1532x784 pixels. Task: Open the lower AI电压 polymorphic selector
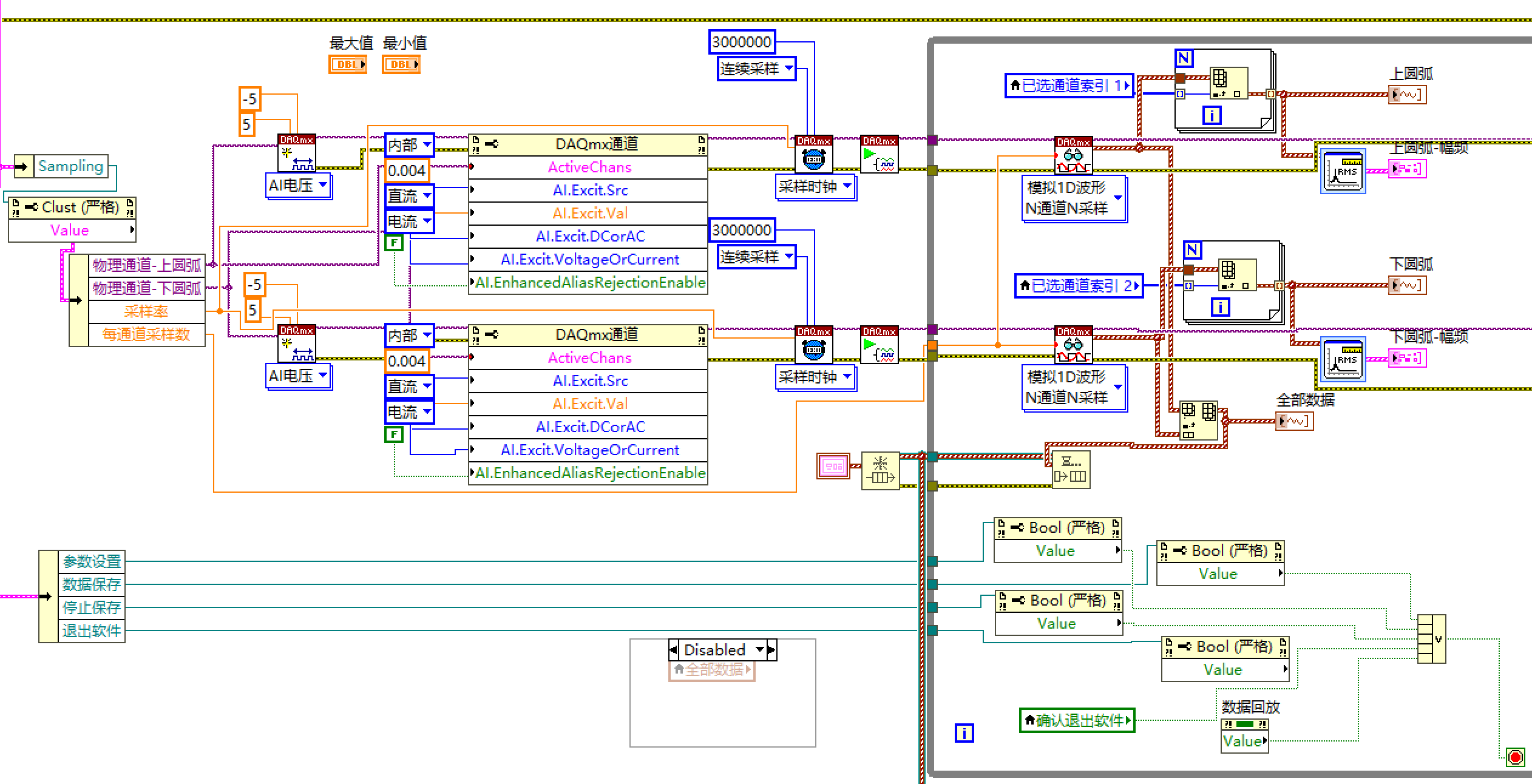coord(299,376)
